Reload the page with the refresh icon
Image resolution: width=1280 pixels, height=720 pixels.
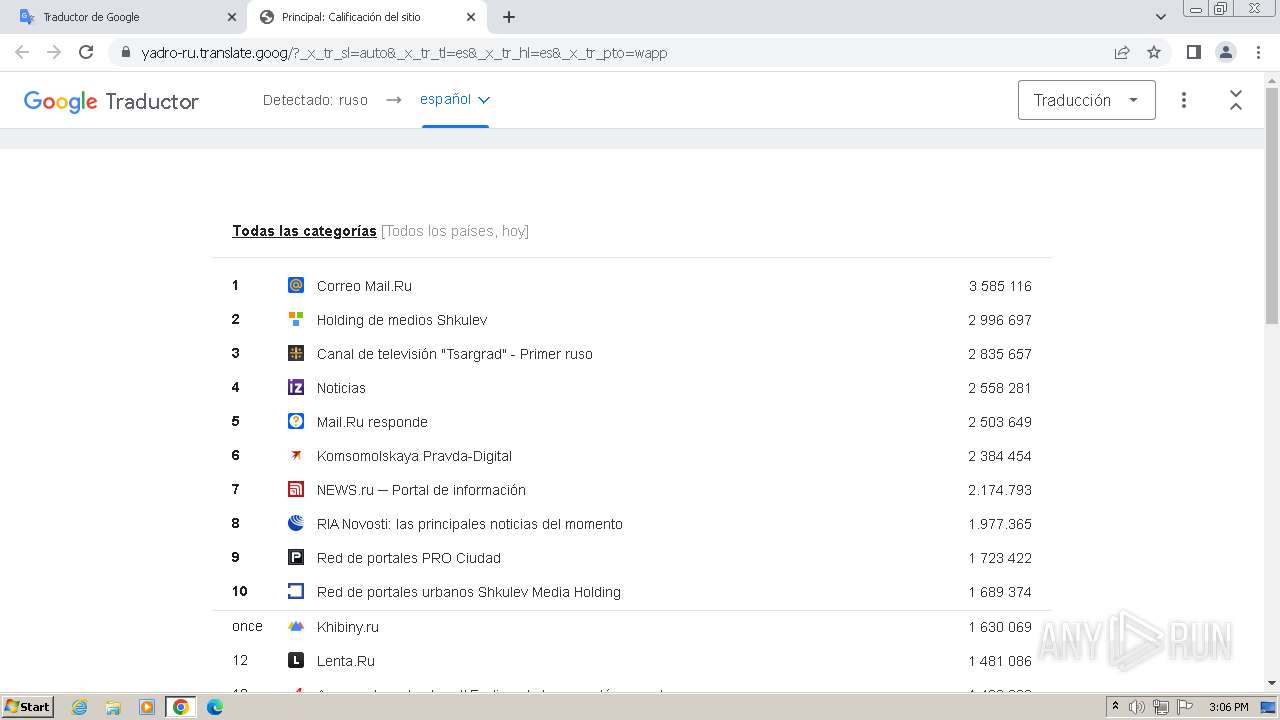pyautogui.click(x=86, y=52)
